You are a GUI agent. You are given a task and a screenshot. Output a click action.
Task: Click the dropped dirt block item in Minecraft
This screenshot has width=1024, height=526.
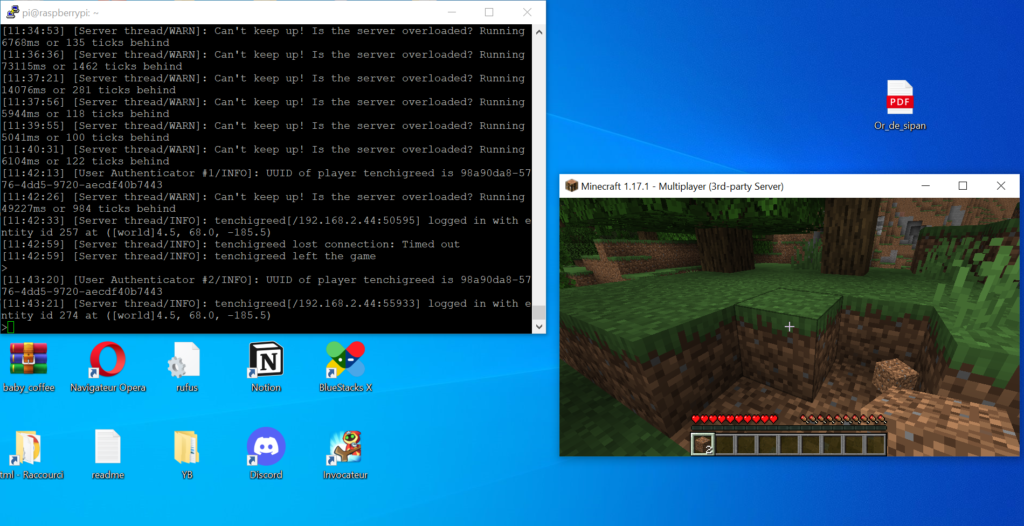(x=896, y=376)
